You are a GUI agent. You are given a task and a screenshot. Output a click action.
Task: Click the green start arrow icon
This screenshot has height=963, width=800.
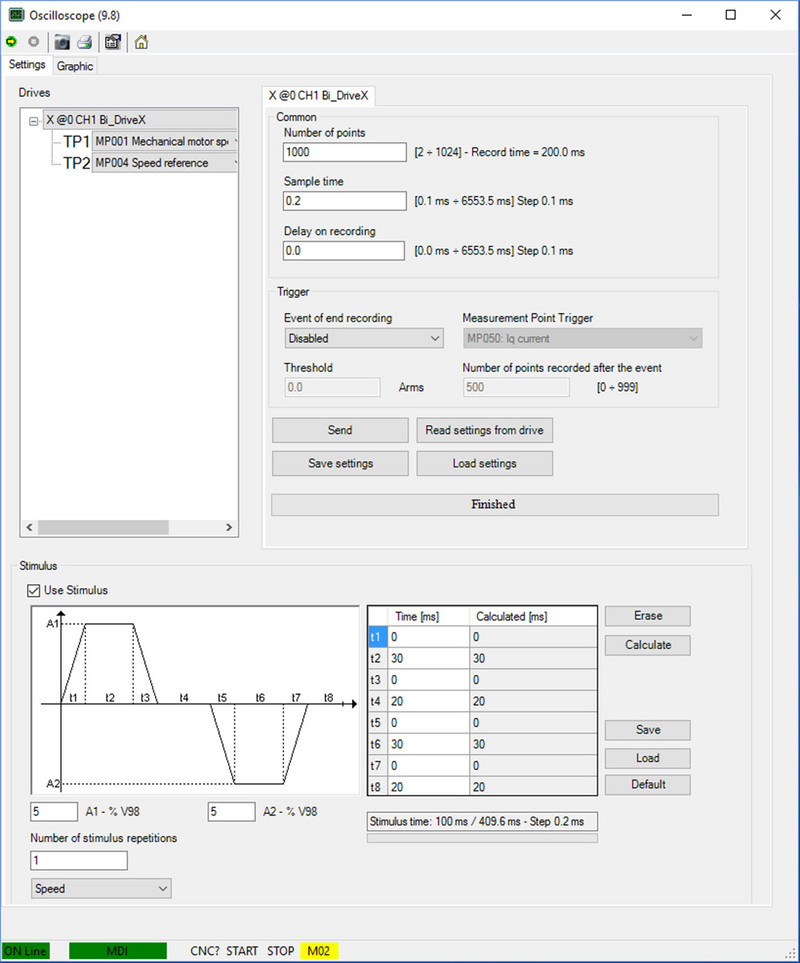[11, 42]
